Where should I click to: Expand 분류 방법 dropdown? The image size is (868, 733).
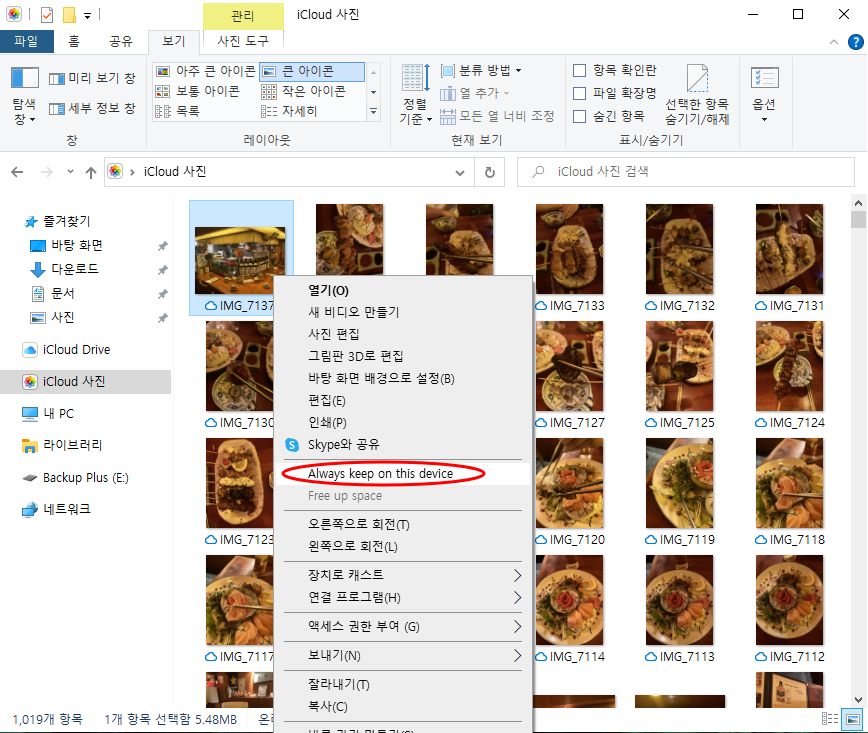[x=481, y=70]
